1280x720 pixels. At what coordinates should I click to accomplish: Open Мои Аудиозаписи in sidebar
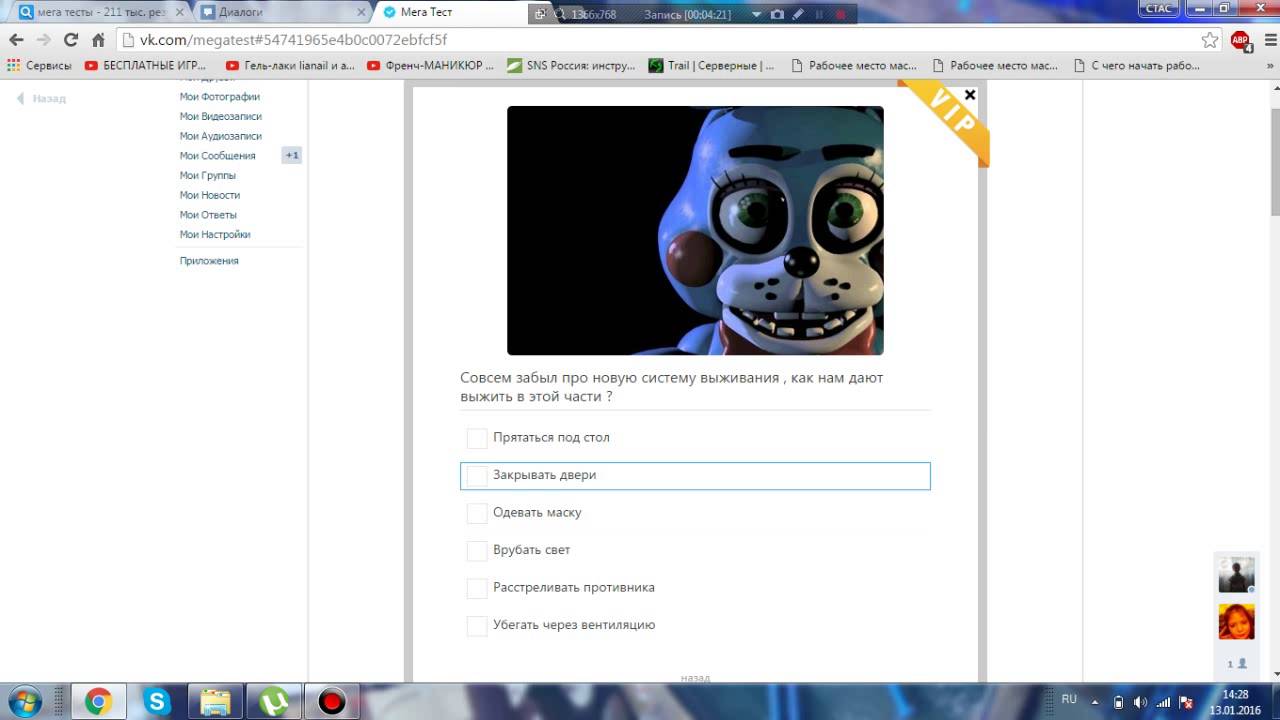tap(220, 136)
